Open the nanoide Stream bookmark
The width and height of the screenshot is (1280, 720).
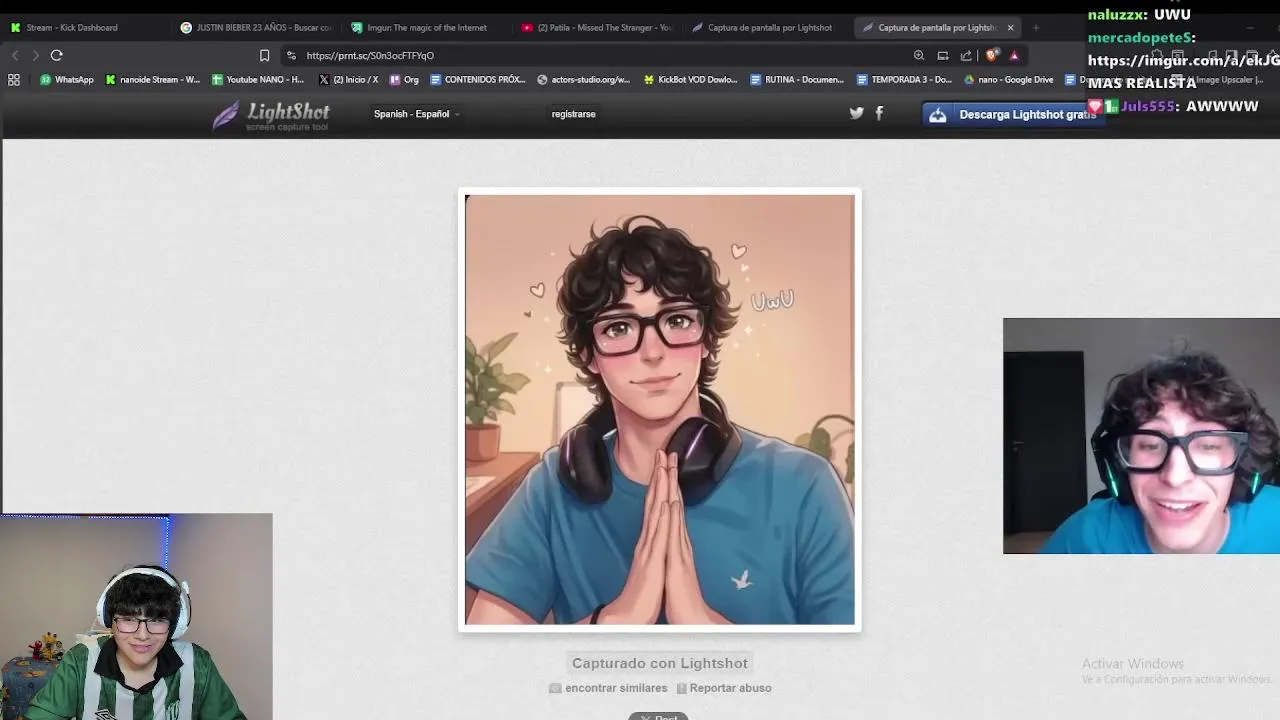[x=153, y=79]
